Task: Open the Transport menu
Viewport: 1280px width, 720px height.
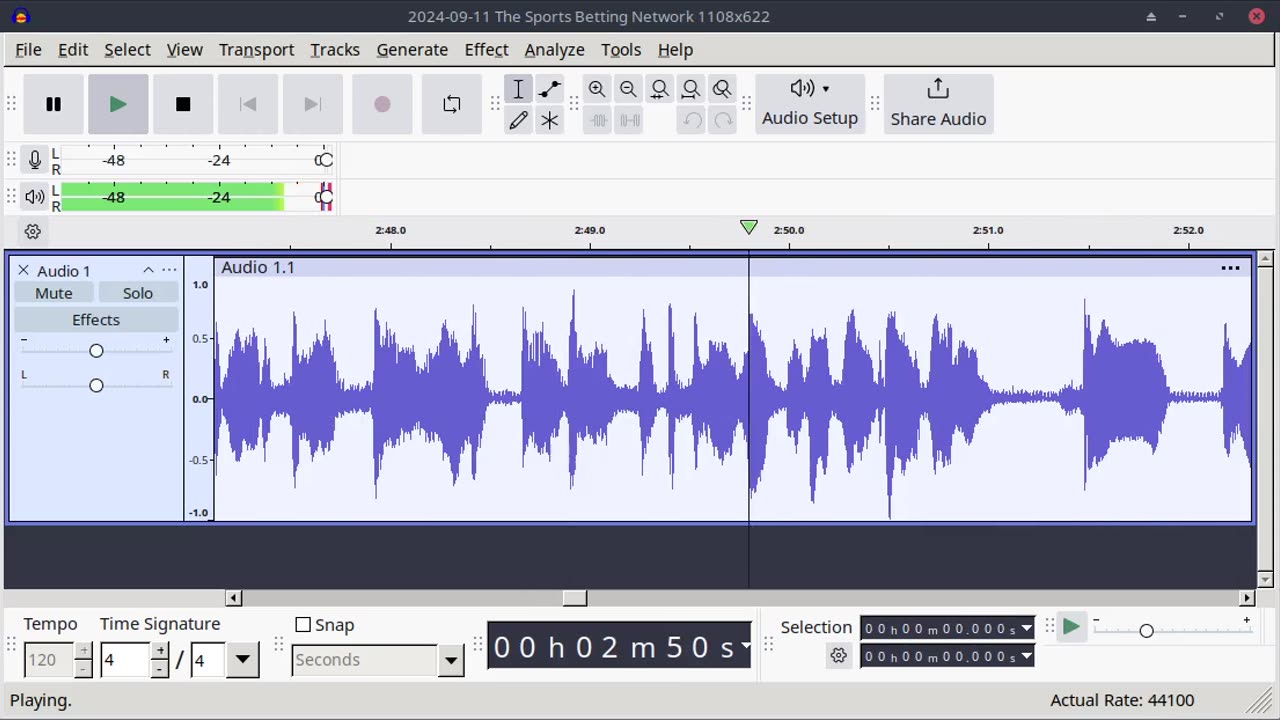Action: (256, 49)
